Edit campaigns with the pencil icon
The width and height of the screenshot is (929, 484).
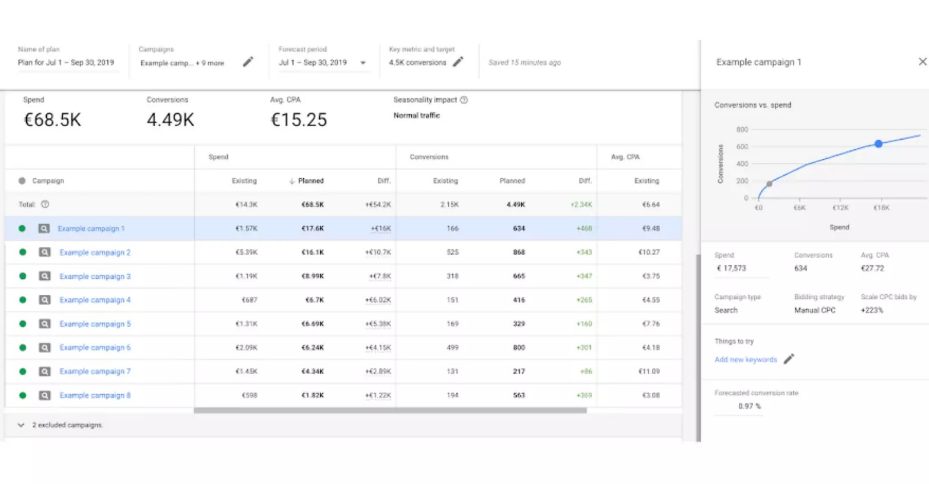click(x=248, y=62)
